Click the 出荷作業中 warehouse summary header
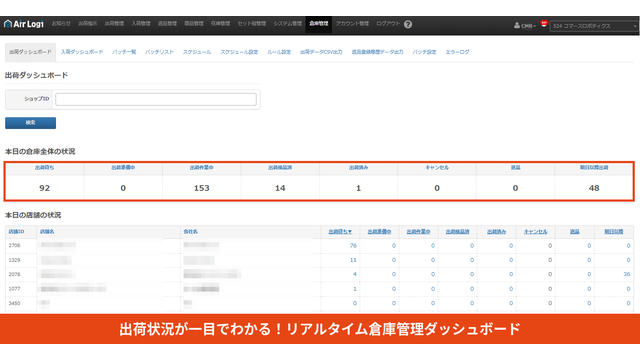 coord(202,168)
